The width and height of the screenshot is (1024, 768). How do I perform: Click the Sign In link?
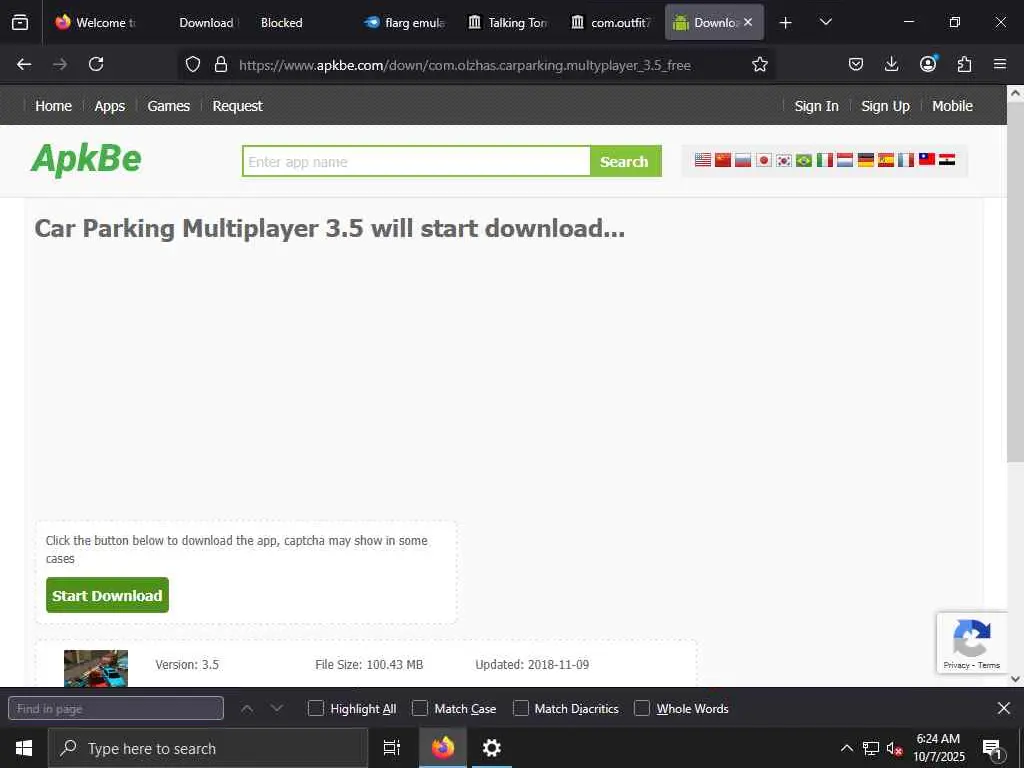tap(816, 106)
